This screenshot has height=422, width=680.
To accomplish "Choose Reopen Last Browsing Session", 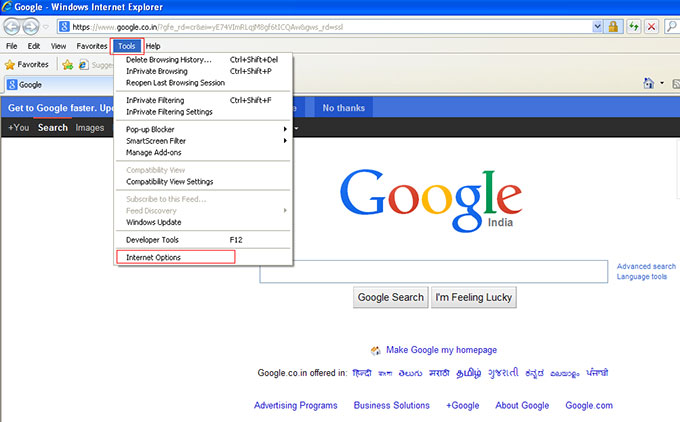I will (203, 83).
